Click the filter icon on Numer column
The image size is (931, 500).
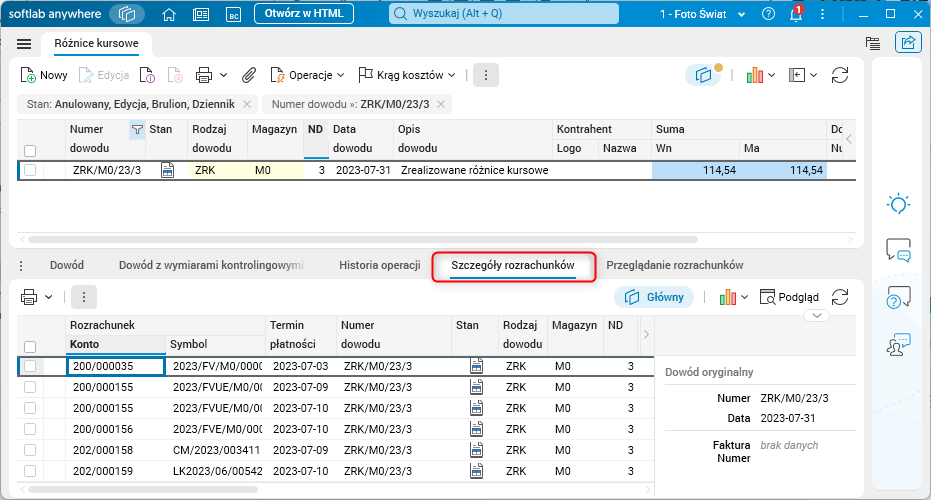pyautogui.click(x=137, y=129)
